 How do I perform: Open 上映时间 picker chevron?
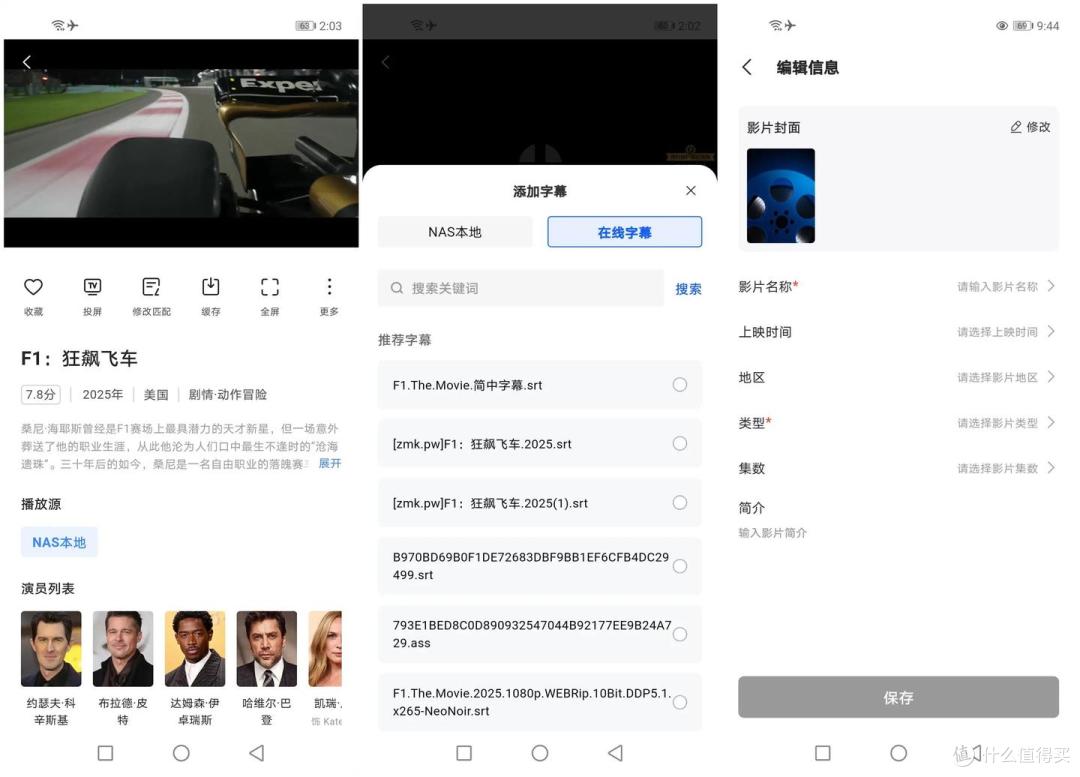(x=1051, y=331)
